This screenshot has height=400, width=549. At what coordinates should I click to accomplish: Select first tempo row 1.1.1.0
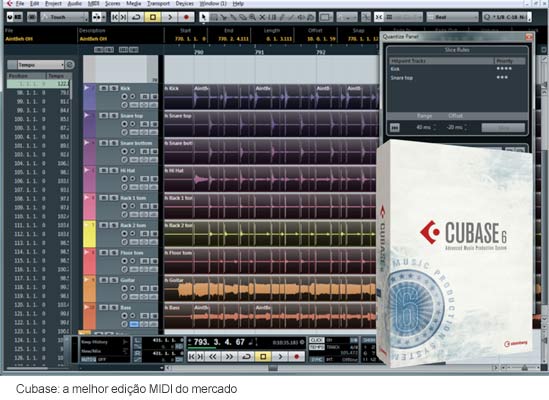pyautogui.click(x=39, y=84)
